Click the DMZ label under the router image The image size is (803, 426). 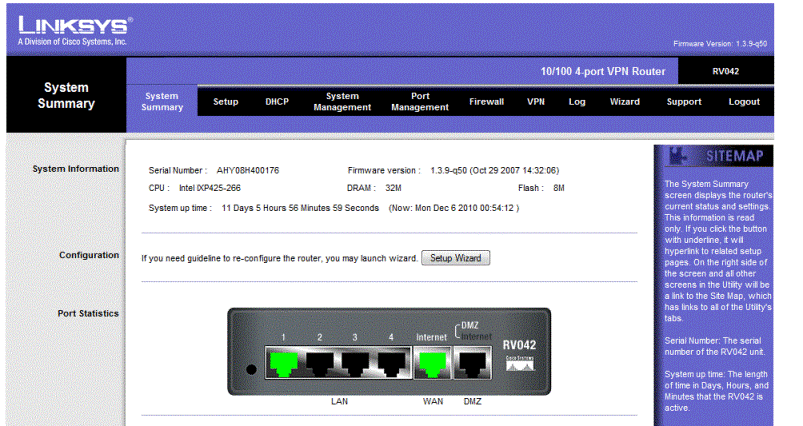tap(473, 401)
